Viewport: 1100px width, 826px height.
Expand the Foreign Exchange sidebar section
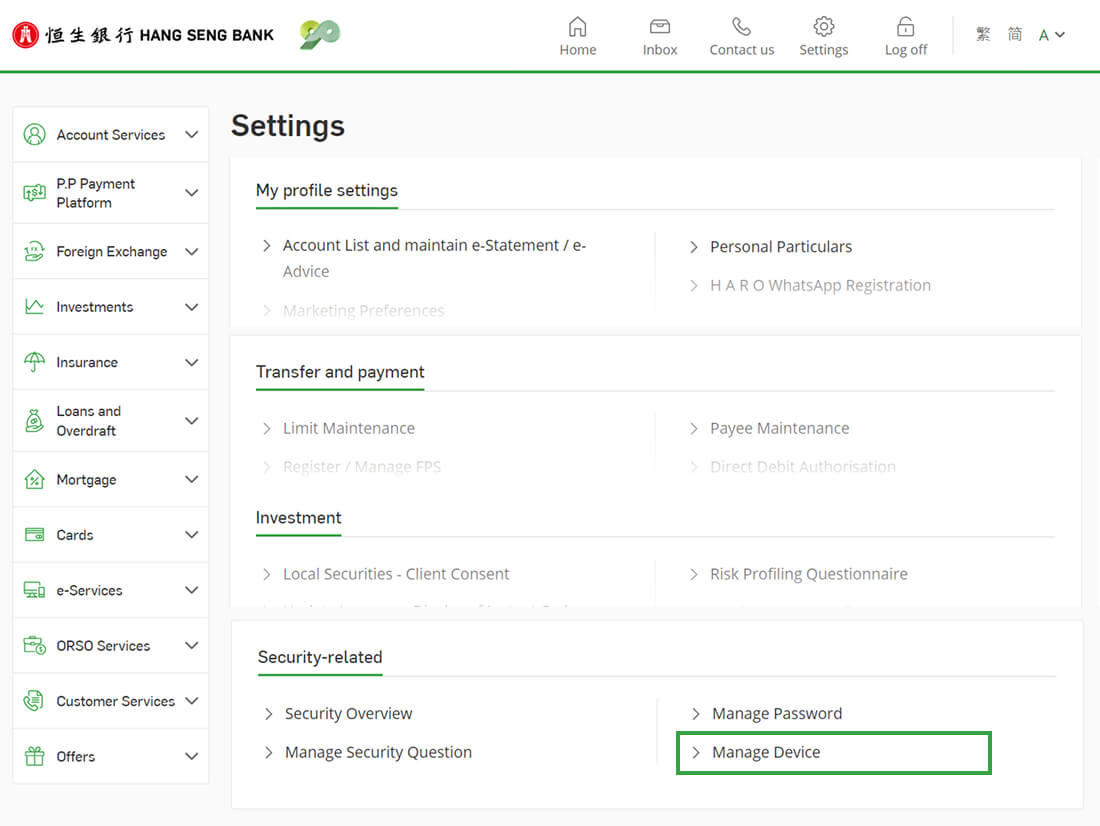191,252
